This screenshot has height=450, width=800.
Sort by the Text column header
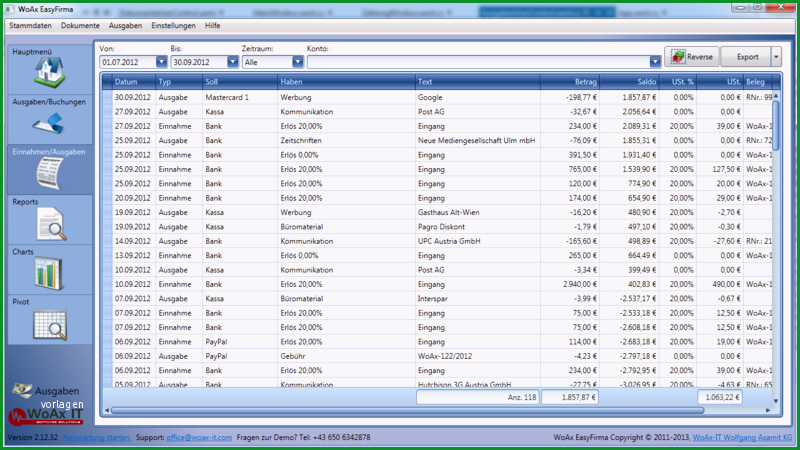pos(478,82)
